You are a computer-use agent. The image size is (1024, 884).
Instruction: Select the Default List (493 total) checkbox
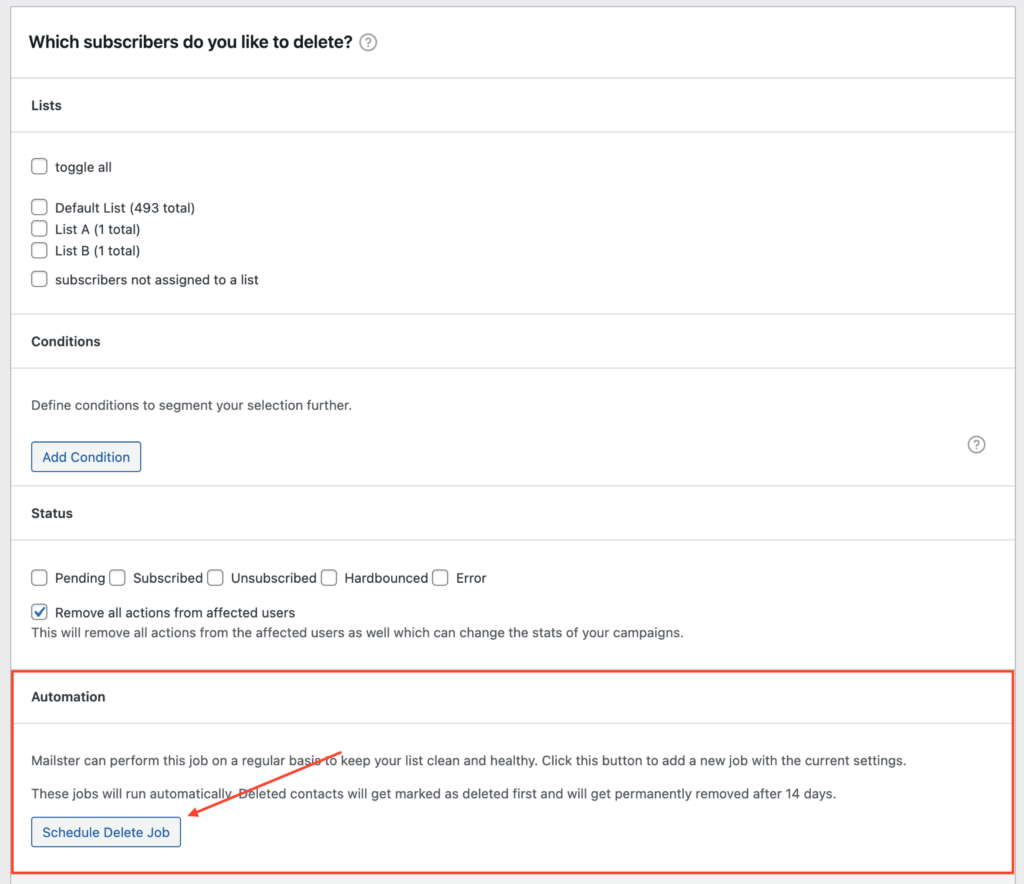[40, 208]
